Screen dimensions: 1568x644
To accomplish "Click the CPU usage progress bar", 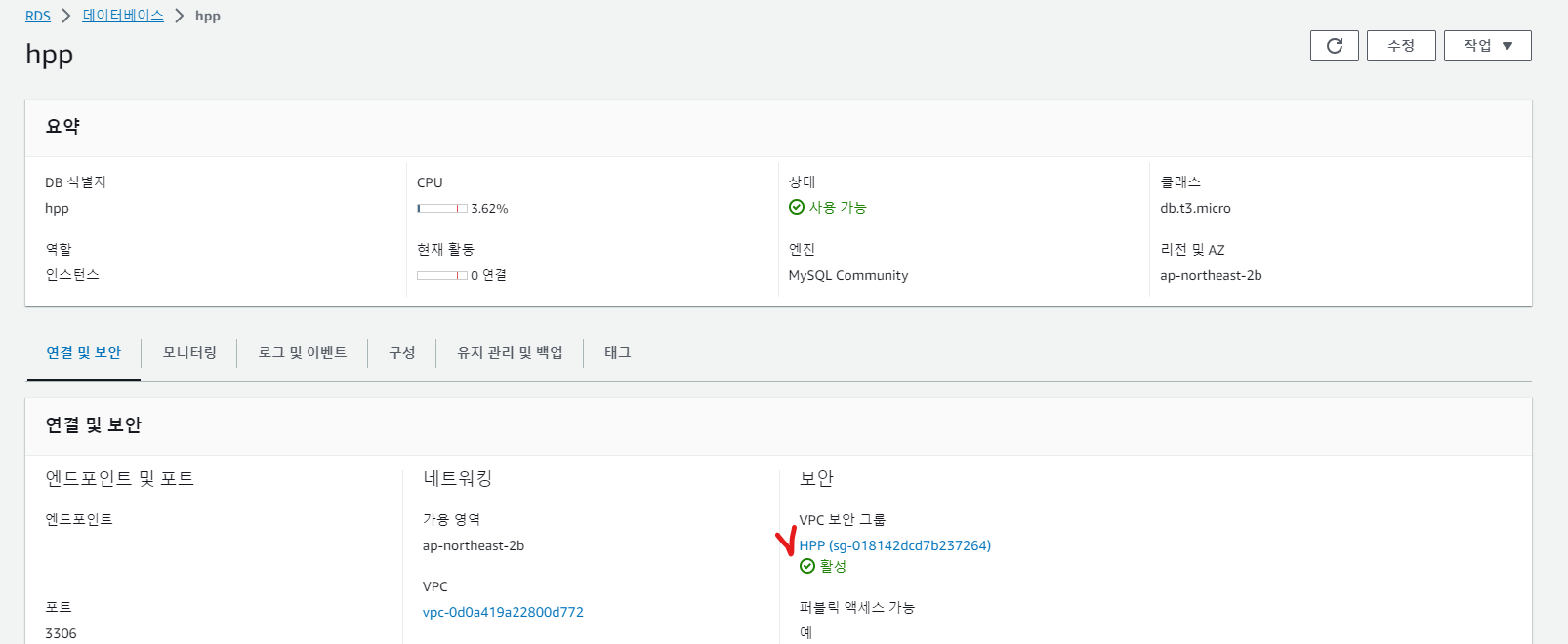I will (x=441, y=209).
